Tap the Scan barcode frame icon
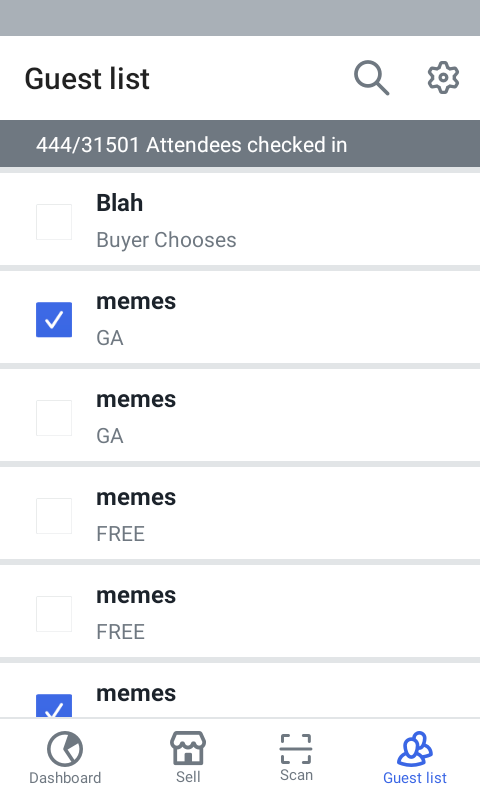 pos(296,748)
